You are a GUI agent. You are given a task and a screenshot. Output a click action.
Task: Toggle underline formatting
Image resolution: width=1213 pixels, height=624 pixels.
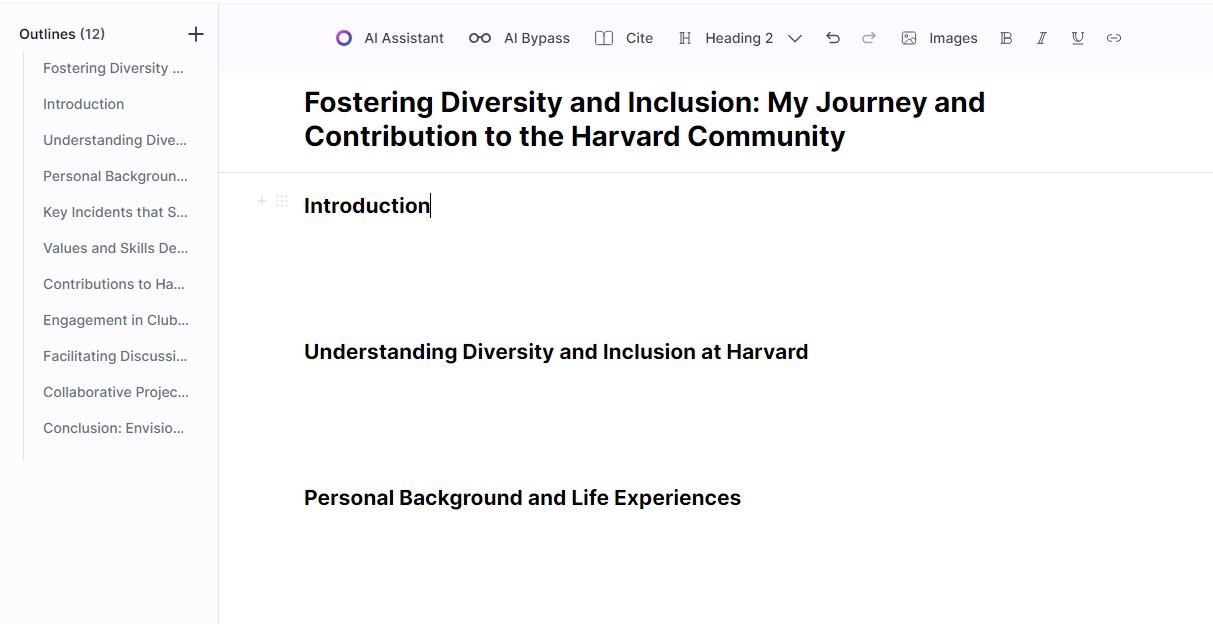1078,38
